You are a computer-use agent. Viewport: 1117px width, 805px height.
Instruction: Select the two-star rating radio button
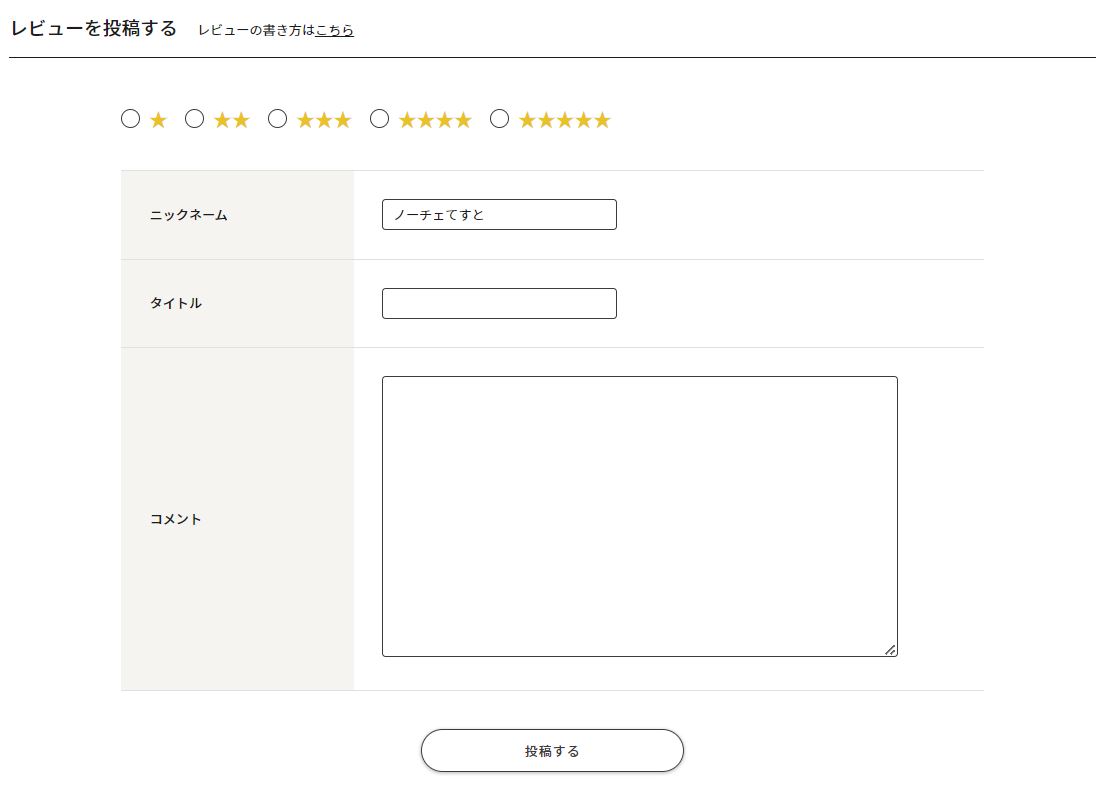click(195, 119)
